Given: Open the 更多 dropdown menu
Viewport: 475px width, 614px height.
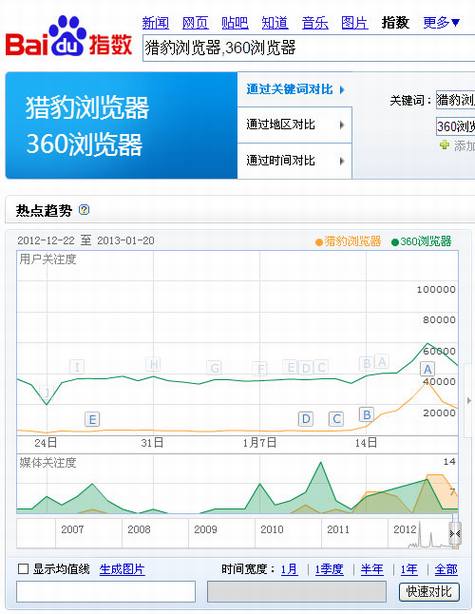Looking at the screenshot, I should pos(441,23).
